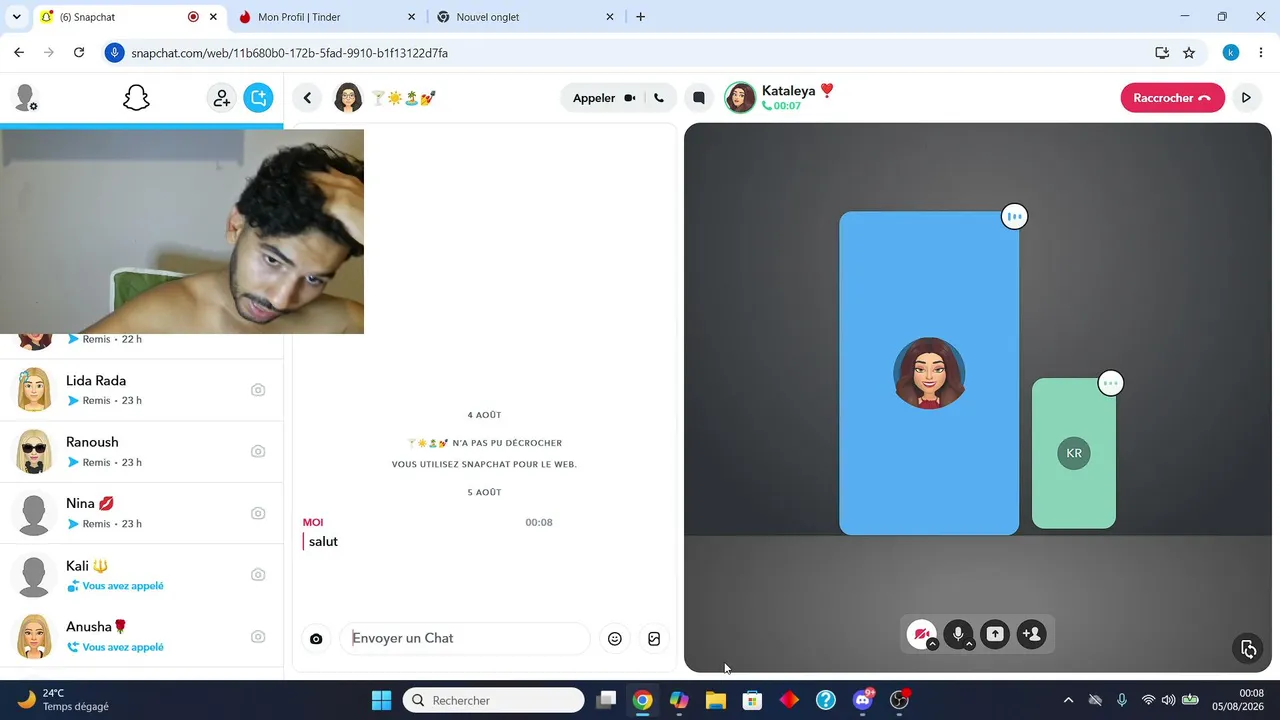Open the Nina conversation
Image resolution: width=1280 pixels, height=720 pixels.
click(141, 513)
